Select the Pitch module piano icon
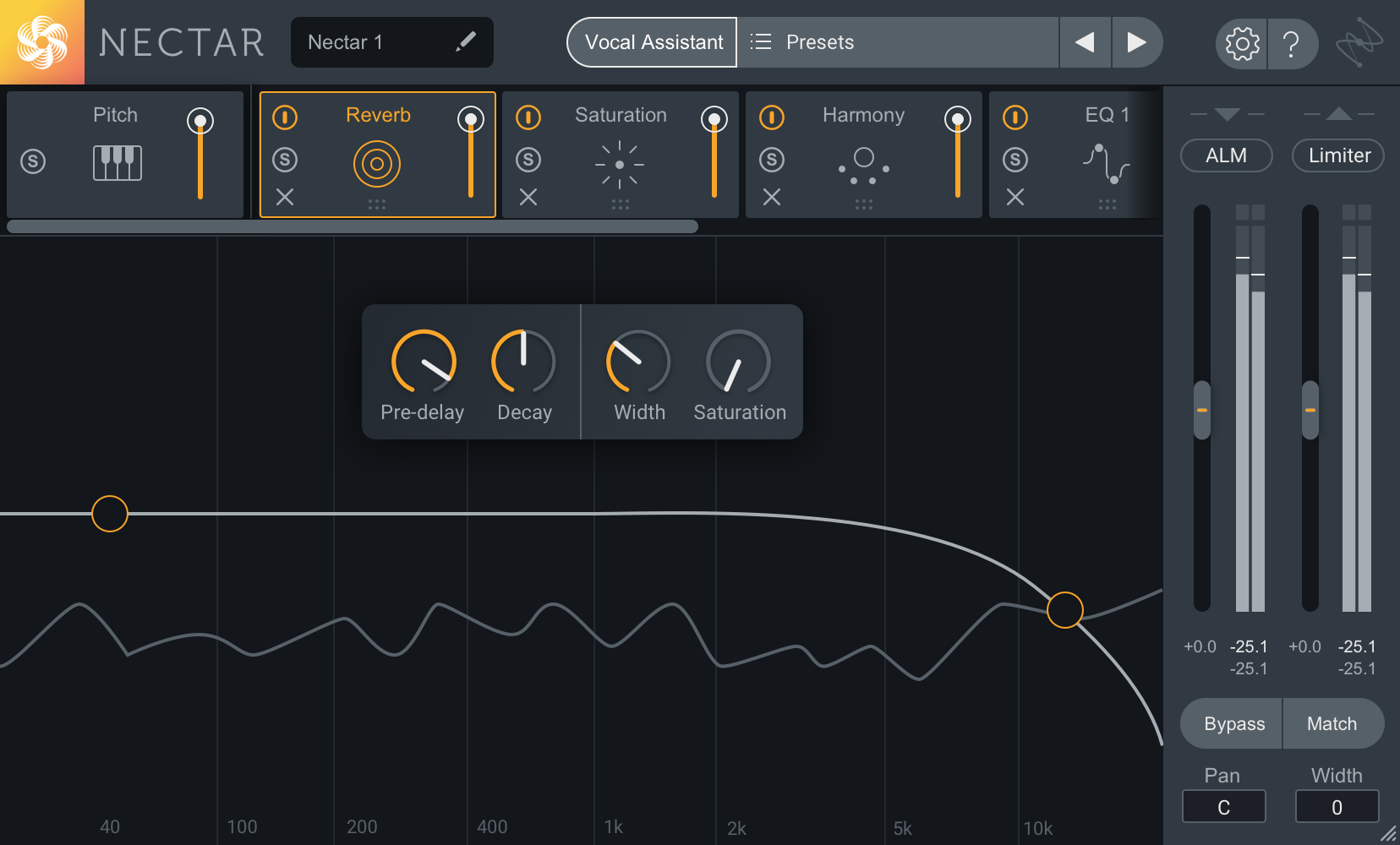The width and height of the screenshot is (1400, 845). [117, 162]
